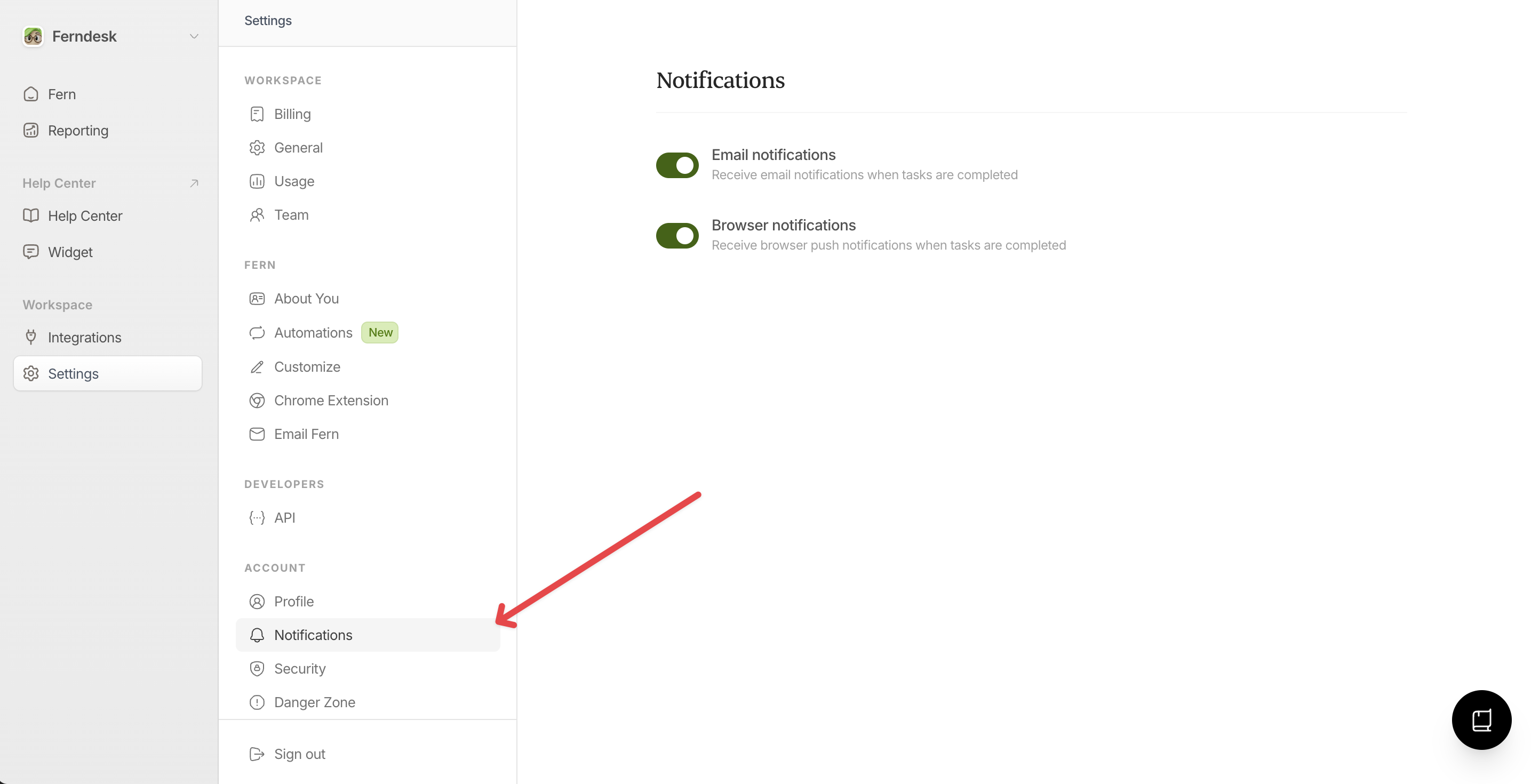
Task: Click the Security shield icon
Action: [x=257, y=669]
